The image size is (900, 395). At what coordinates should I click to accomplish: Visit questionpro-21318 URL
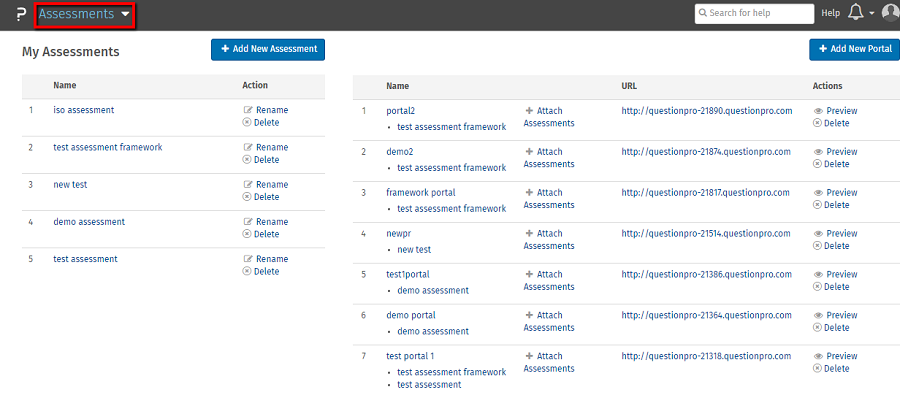click(x=705, y=356)
